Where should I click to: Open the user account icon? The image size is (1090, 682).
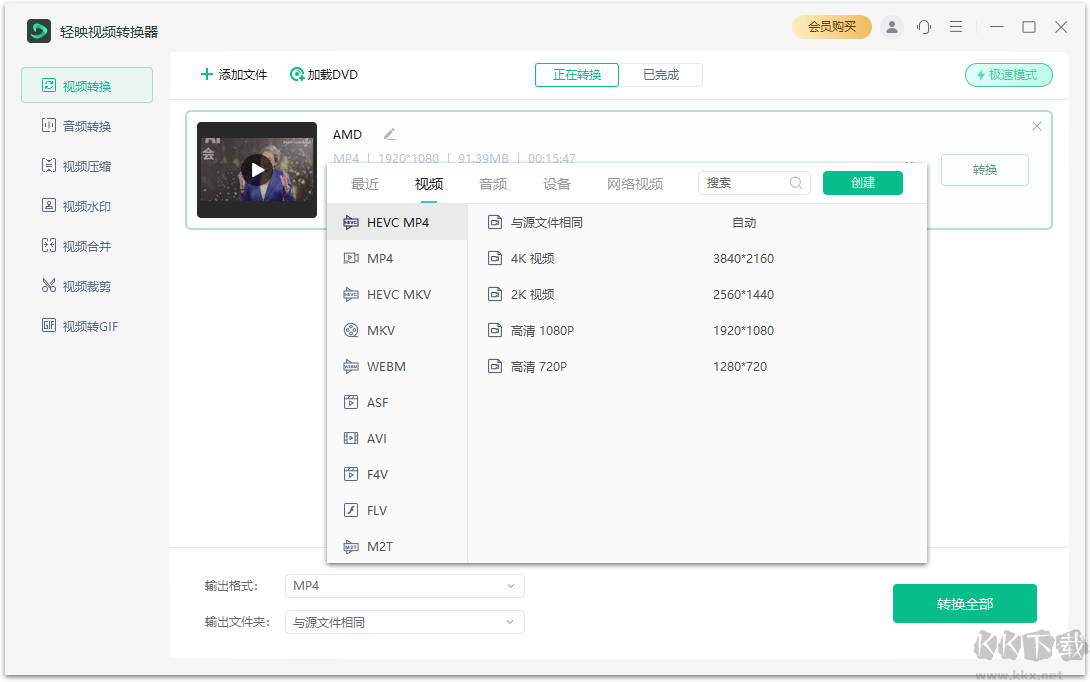pos(891,27)
